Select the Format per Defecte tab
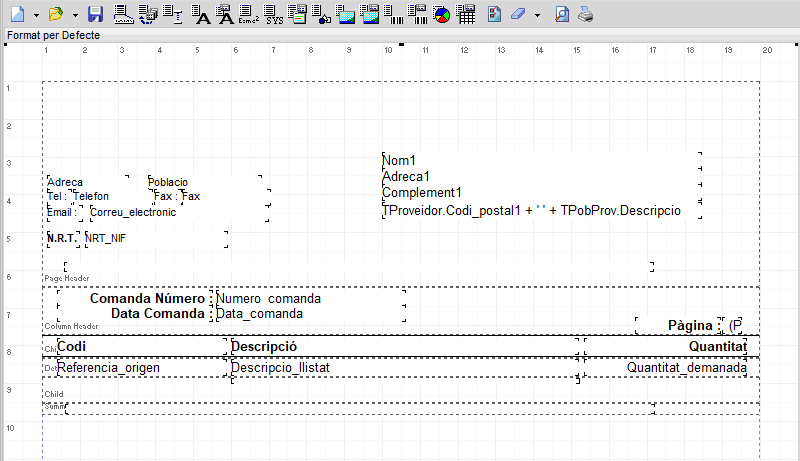This screenshot has width=800, height=461. (x=53, y=35)
